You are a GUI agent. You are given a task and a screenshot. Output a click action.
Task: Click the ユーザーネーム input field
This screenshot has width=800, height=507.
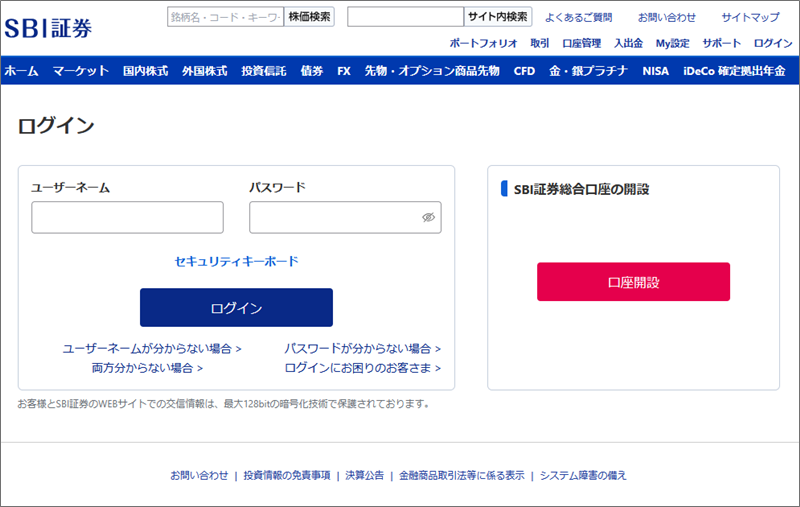(128, 217)
